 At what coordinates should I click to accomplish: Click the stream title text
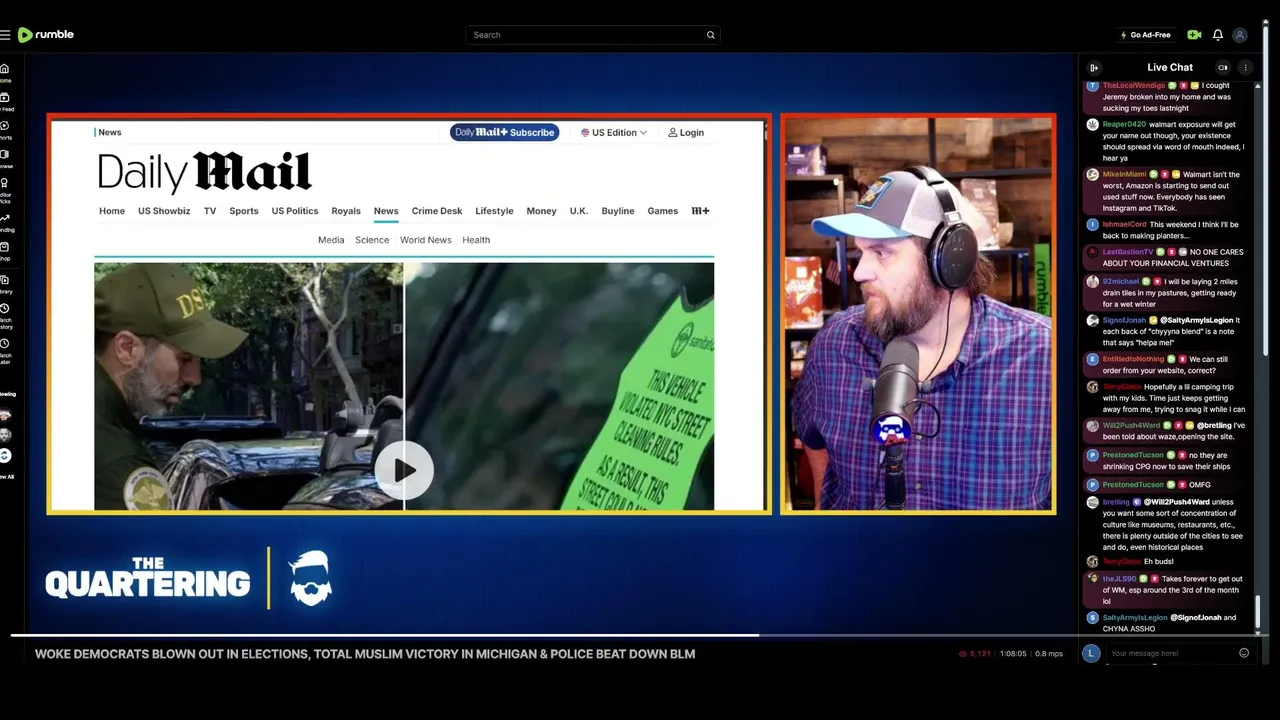point(365,654)
